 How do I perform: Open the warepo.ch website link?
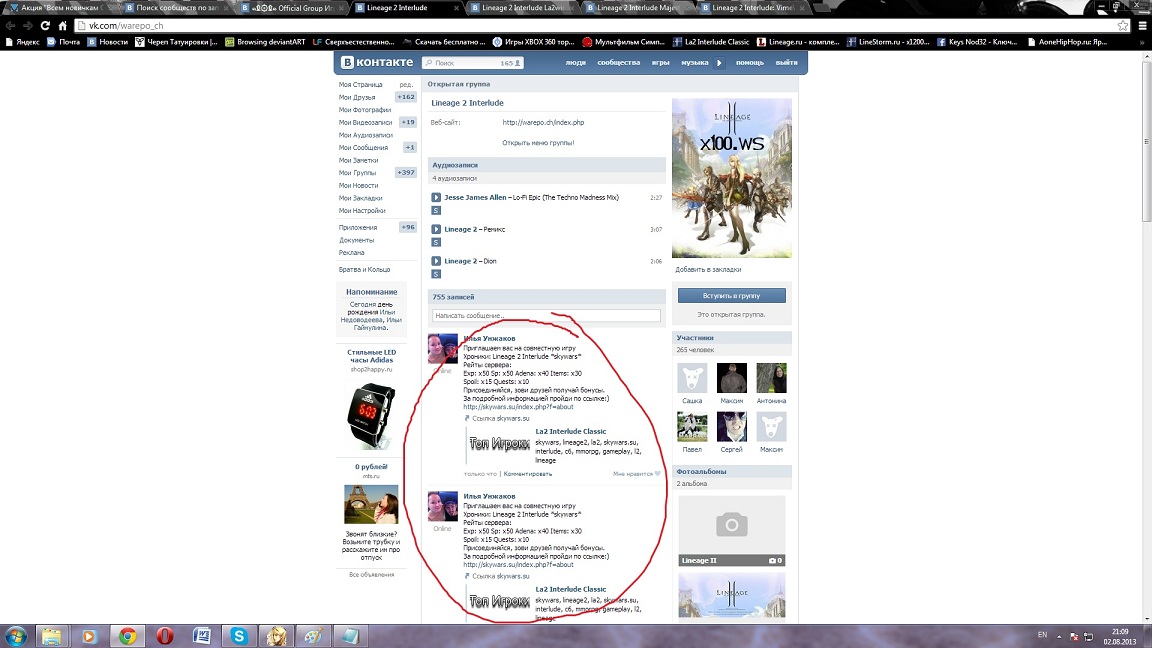[543, 123]
